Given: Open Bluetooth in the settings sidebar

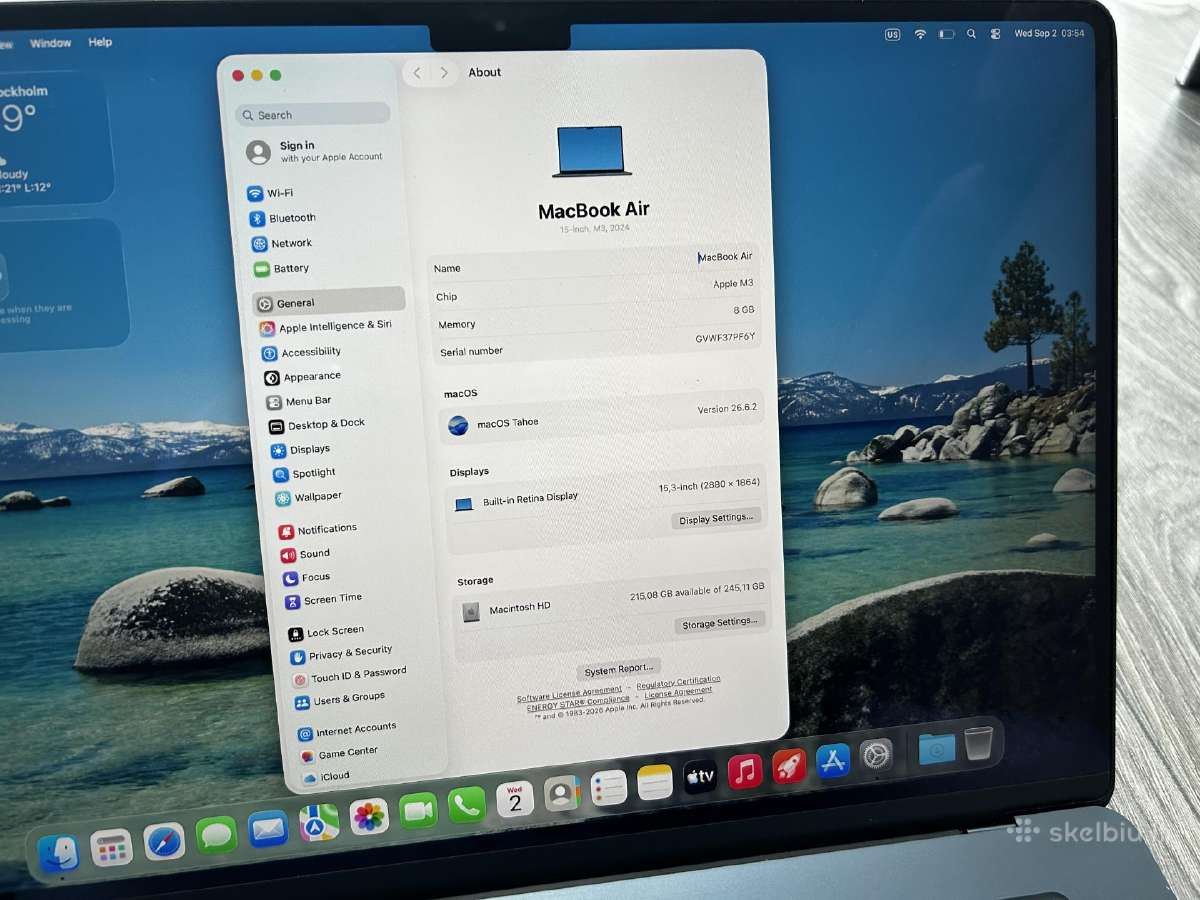Looking at the screenshot, I should pyautogui.click(x=282, y=218).
